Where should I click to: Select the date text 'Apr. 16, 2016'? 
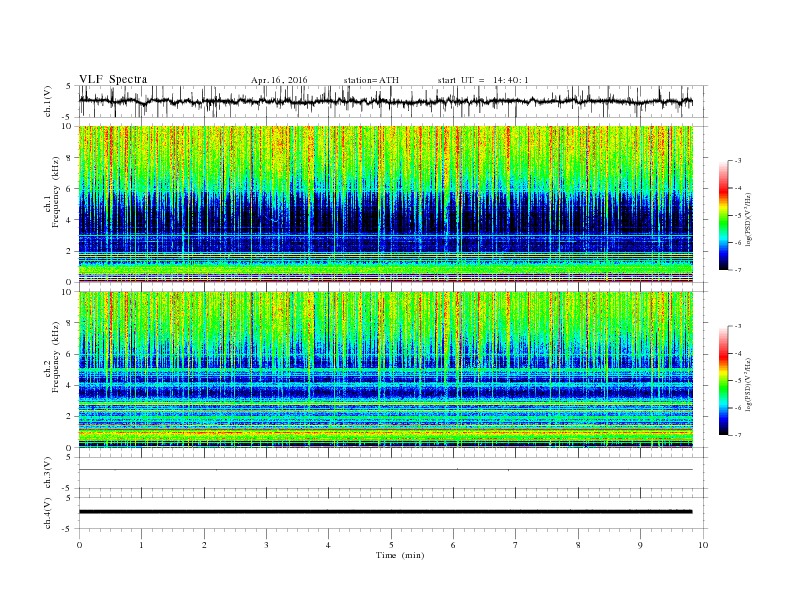[x=279, y=80]
